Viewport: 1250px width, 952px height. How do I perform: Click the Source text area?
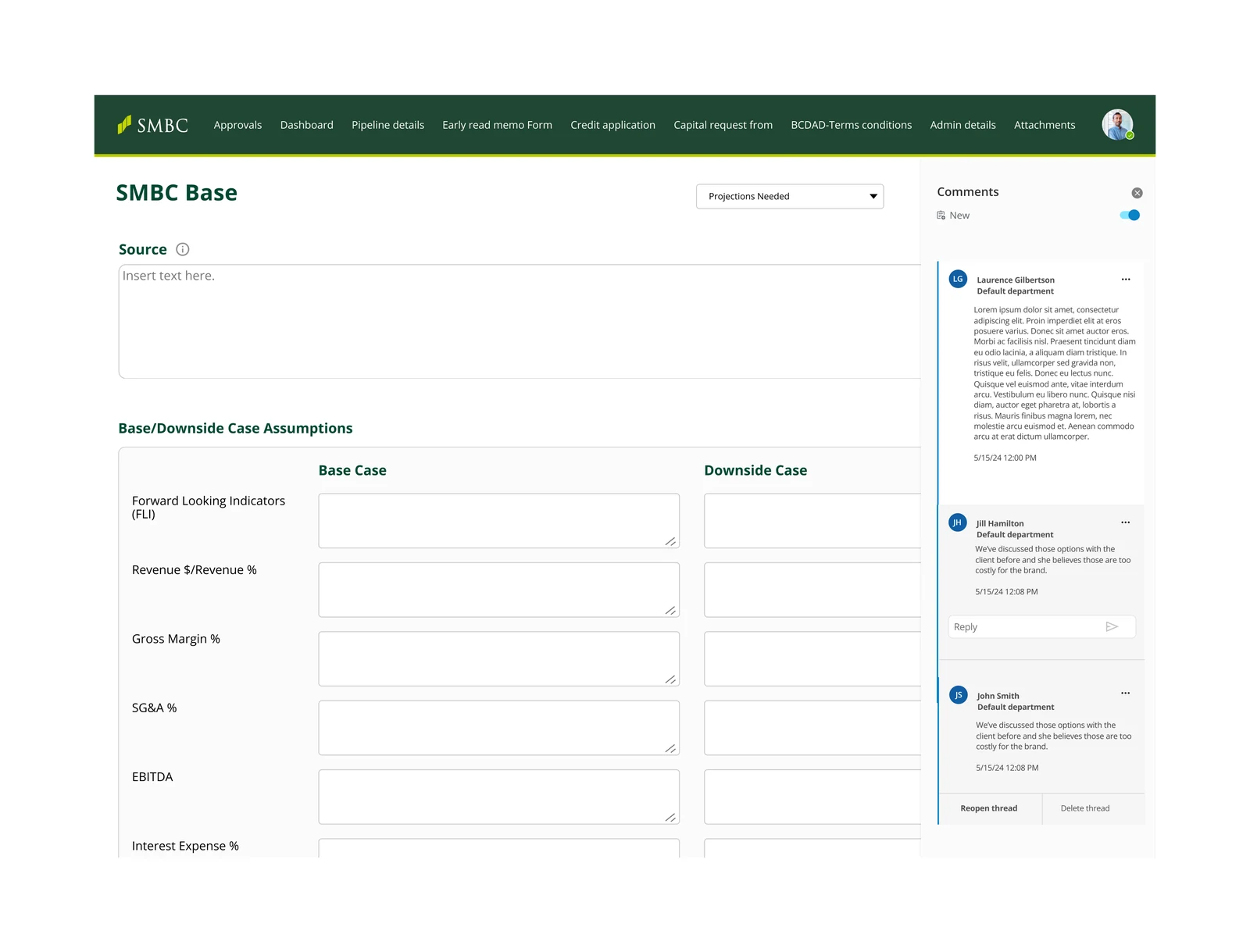click(x=520, y=322)
